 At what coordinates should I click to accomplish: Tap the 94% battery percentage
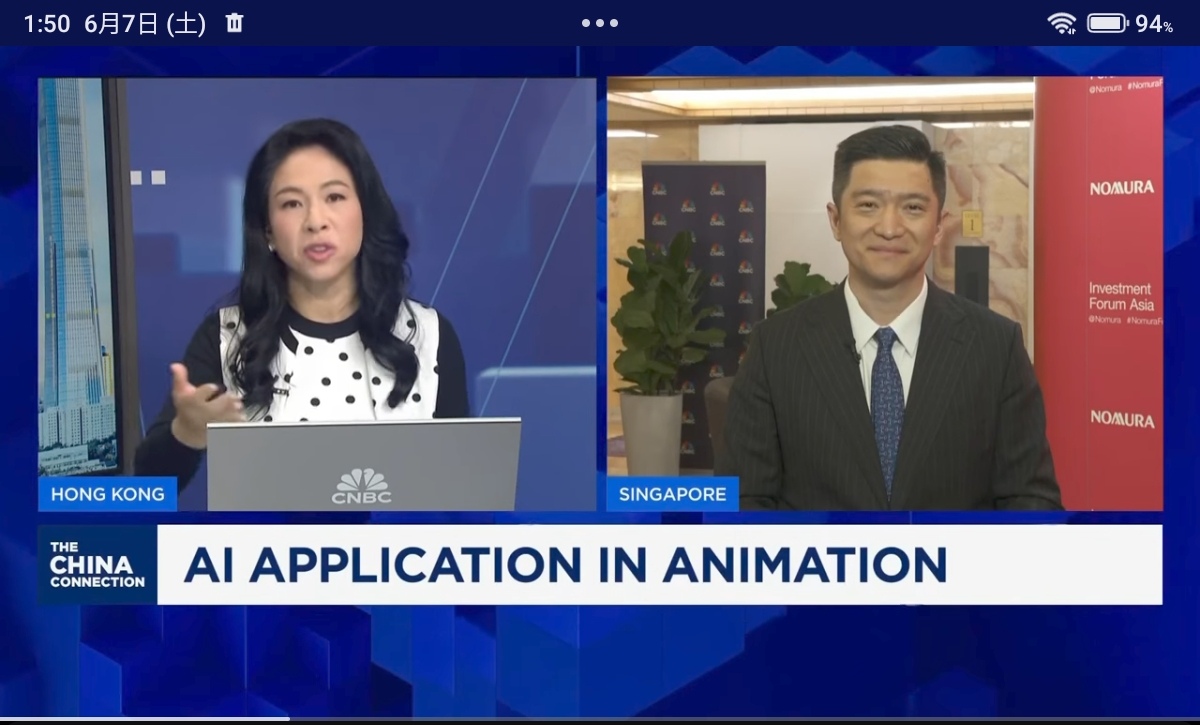tap(1154, 24)
